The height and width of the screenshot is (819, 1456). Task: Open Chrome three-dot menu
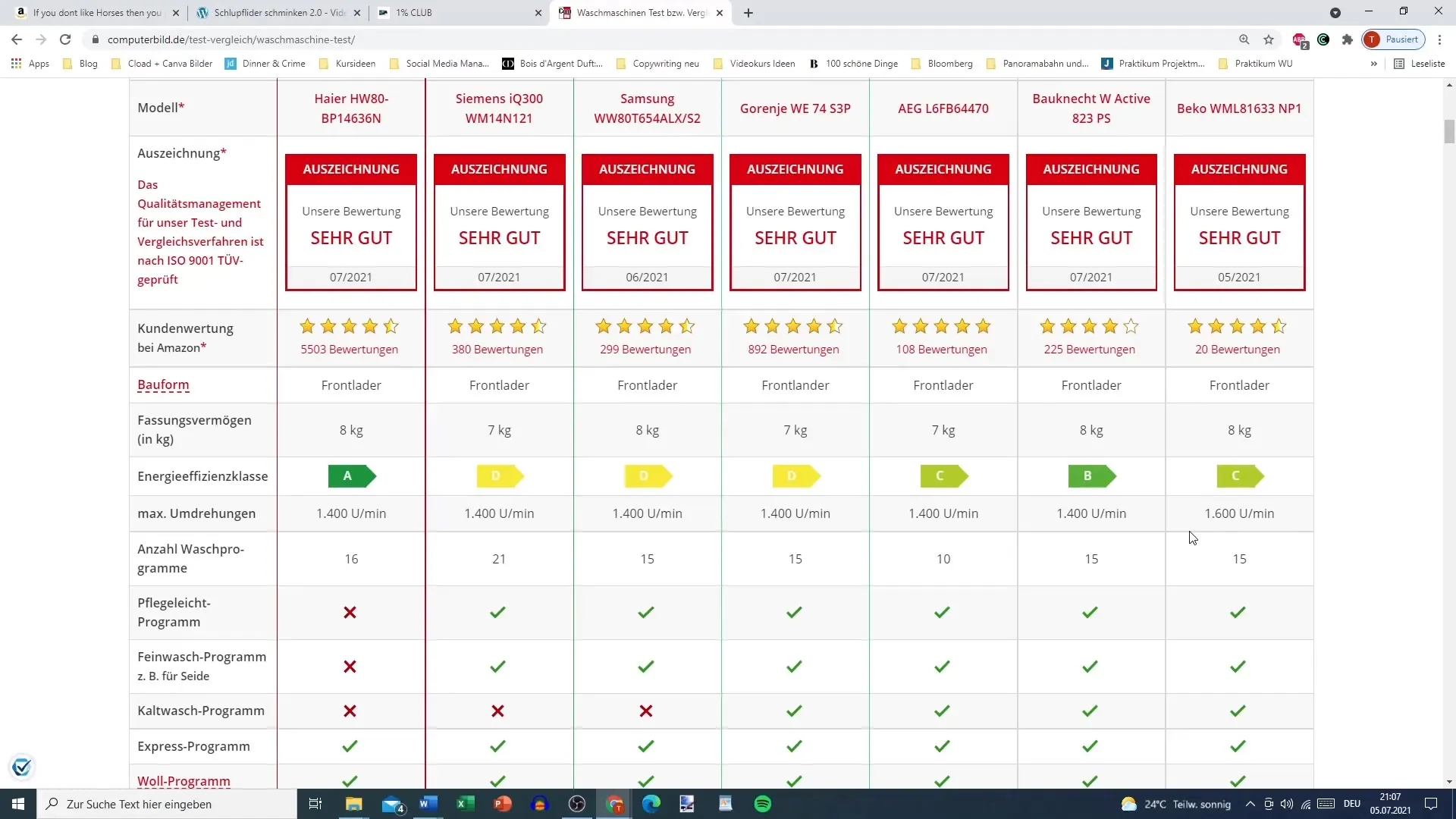click(1439, 39)
